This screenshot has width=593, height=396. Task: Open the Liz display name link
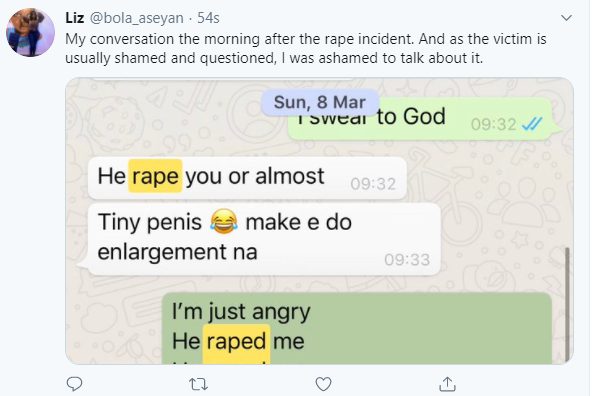tap(75, 18)
